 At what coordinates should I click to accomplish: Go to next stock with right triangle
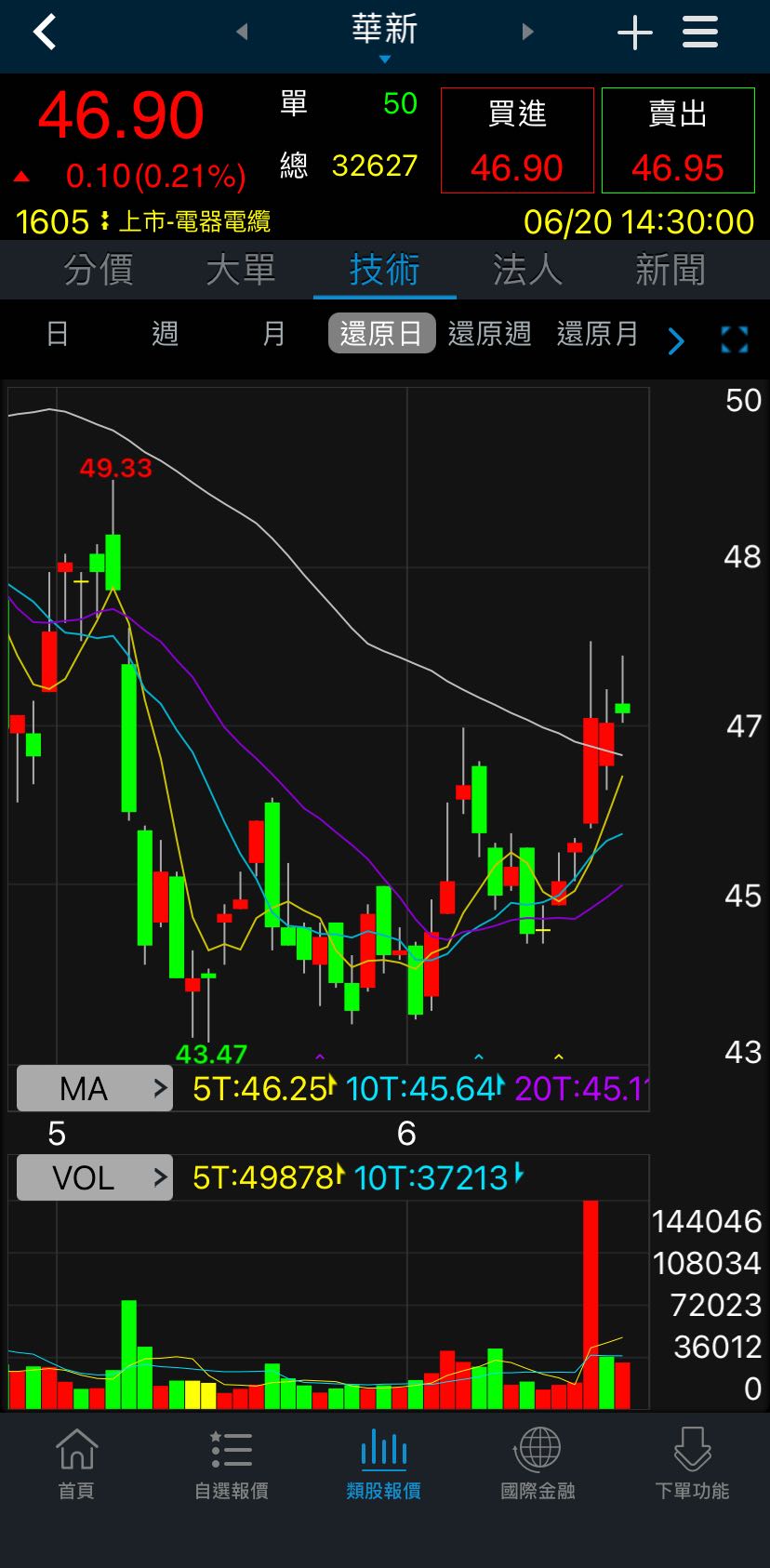tap(527, 33)
